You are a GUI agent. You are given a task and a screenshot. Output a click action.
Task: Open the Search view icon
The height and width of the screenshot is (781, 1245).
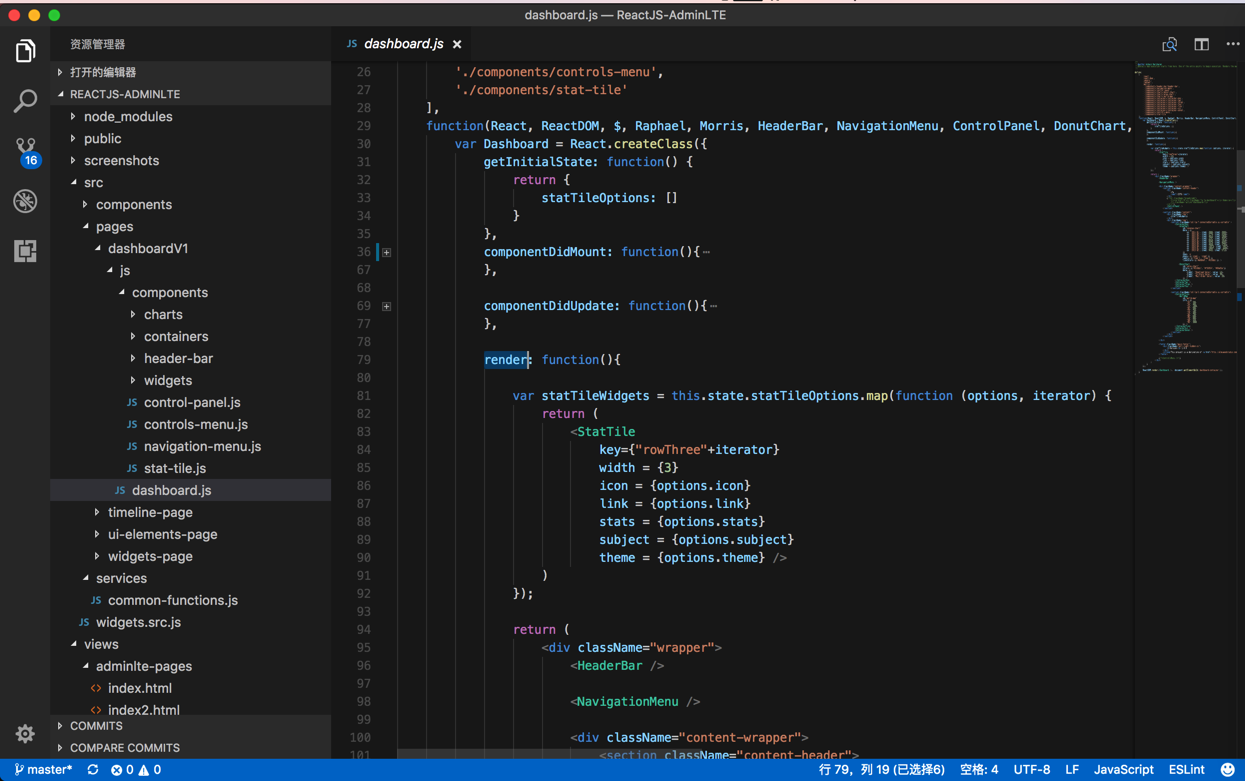(x=25, y=100)
